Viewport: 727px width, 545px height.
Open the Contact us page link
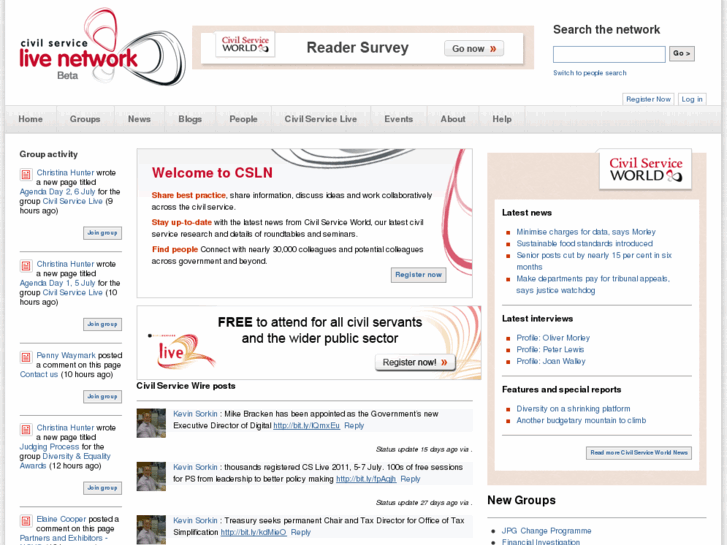click(38, 374)
